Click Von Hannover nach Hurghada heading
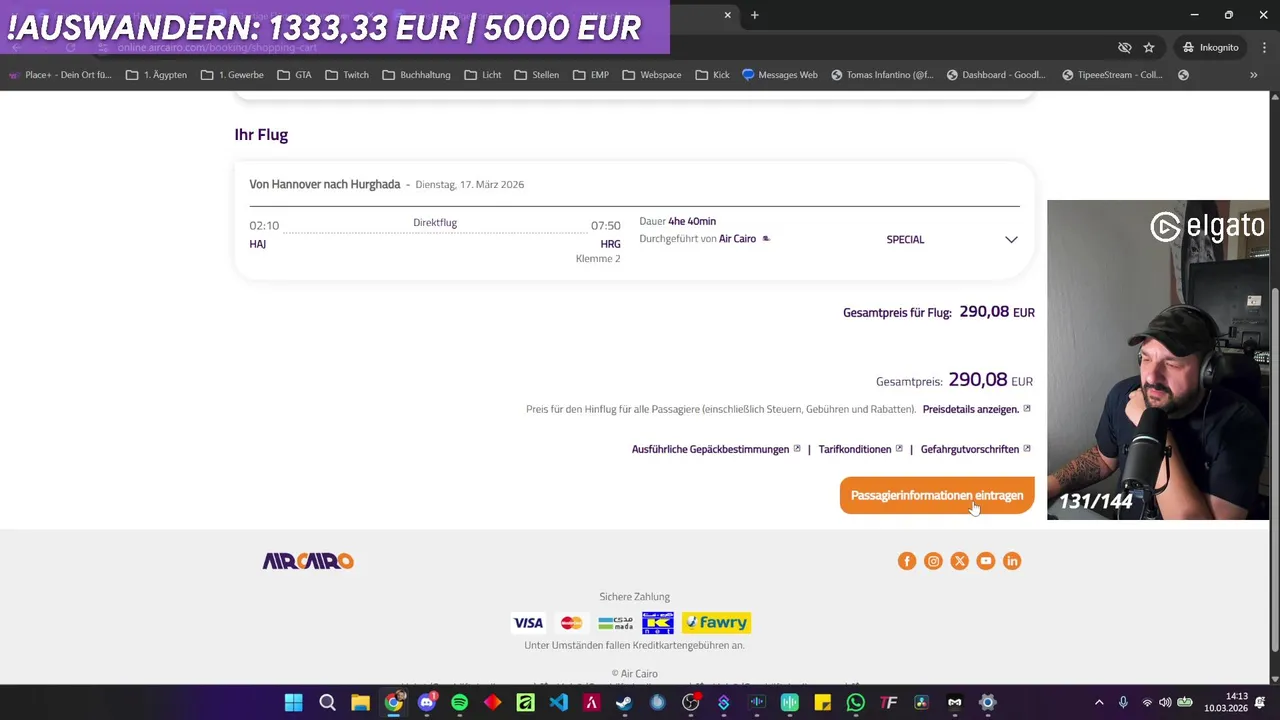This screenshot has height=720, width=1280. [325, 184]
